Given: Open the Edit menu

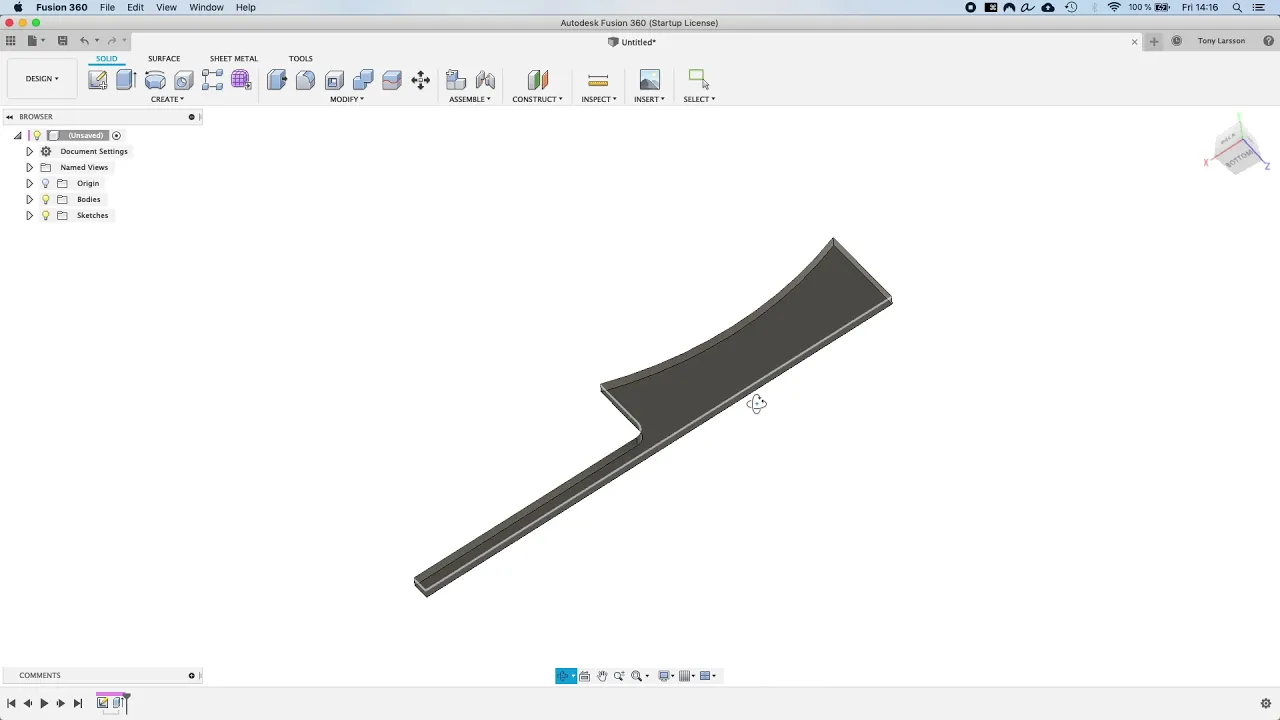Looking at the screenshot, I should click(x=135, y=7).
